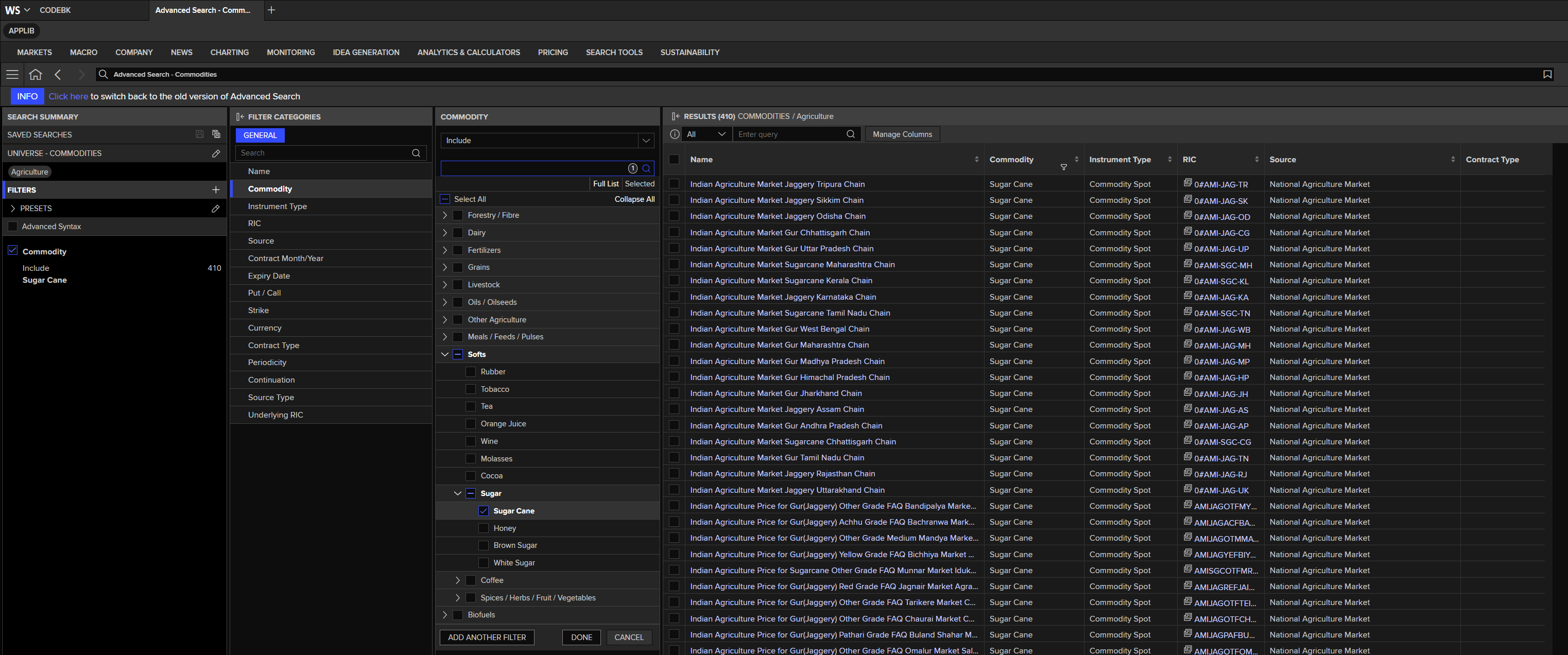Screen dimensions: 1568x655
Task: Open Commodity column filter funnel icon
Action: pos(1063,167)
